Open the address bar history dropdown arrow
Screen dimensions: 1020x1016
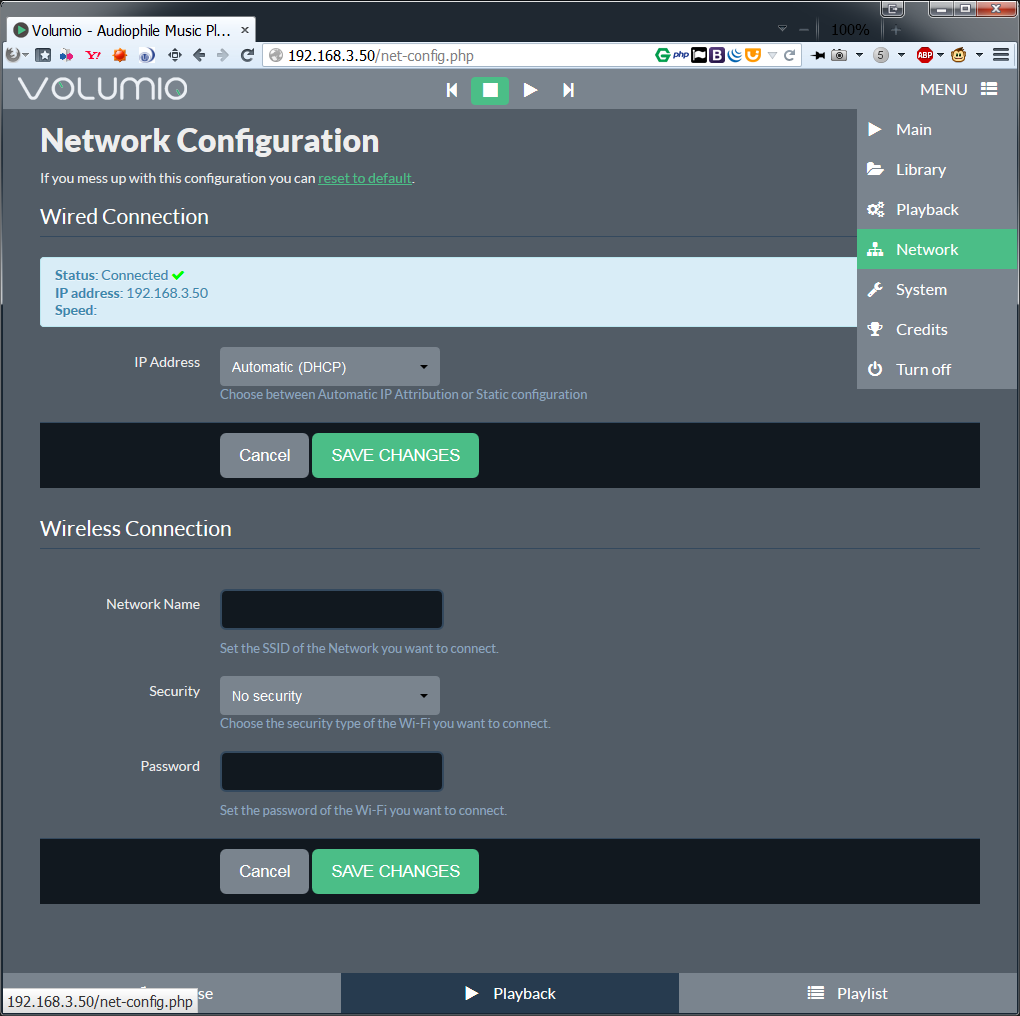[772, 55]
